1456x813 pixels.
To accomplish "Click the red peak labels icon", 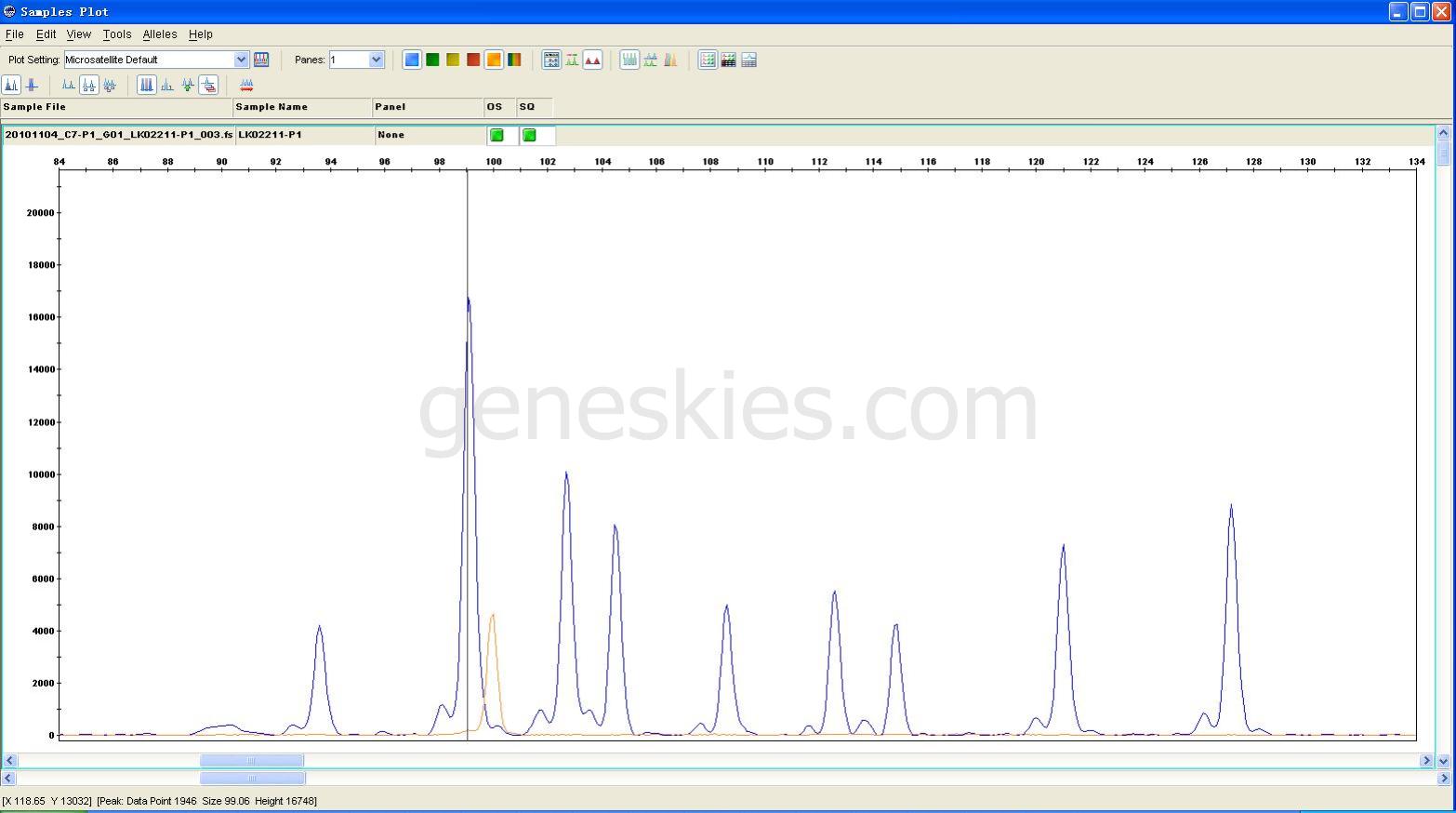I will click(x=592, y=60).
